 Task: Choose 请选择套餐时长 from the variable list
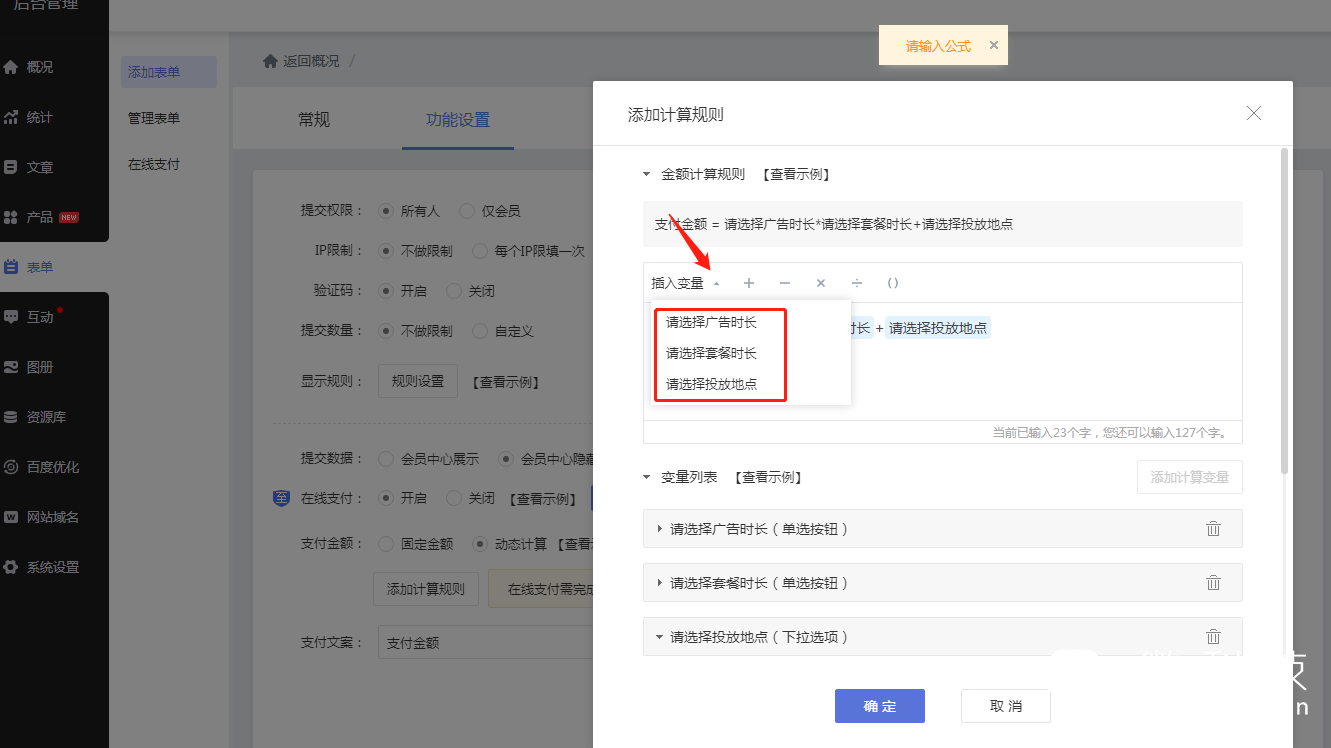711,353
